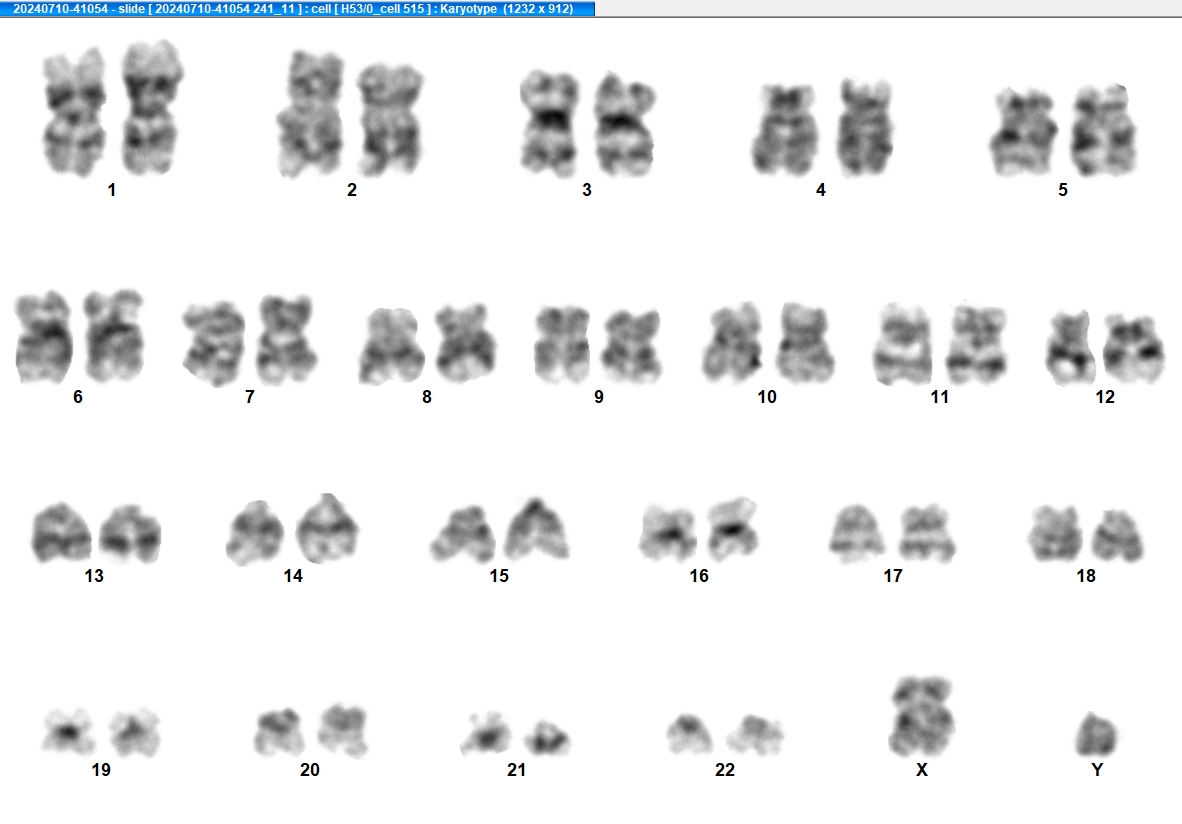Click the label "13" under its pair
Image resolution: width=1182 pixels, height=824 pixels.
[x=94, y=576]
